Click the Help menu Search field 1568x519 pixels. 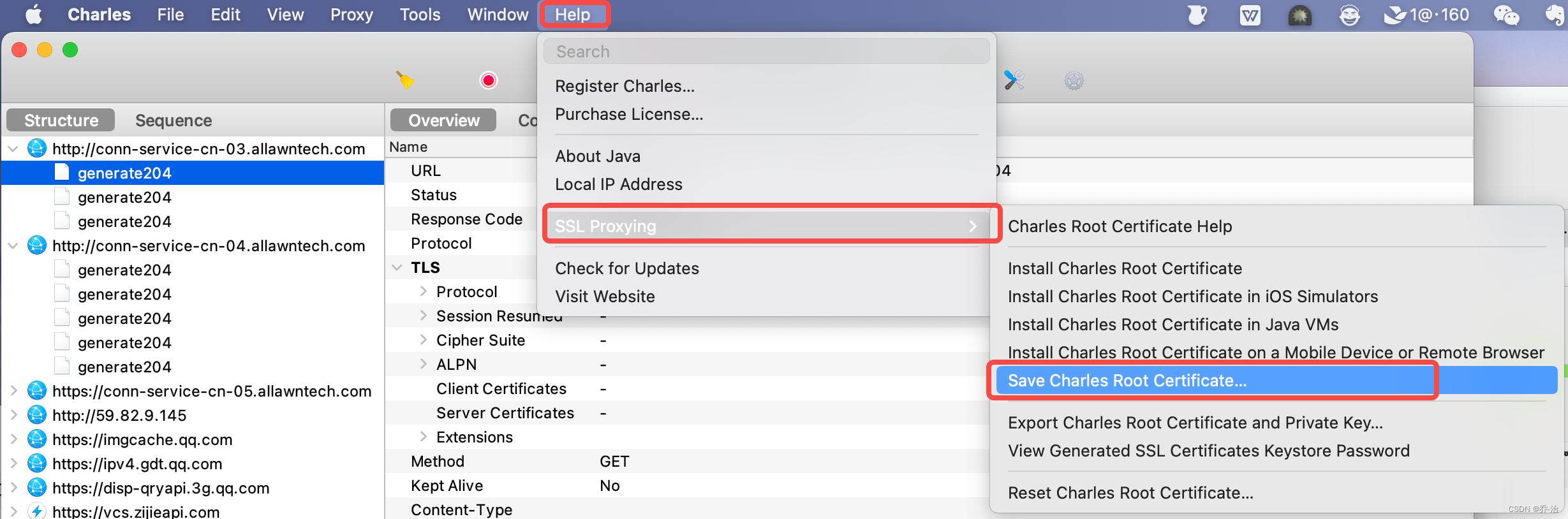(766, 51)
